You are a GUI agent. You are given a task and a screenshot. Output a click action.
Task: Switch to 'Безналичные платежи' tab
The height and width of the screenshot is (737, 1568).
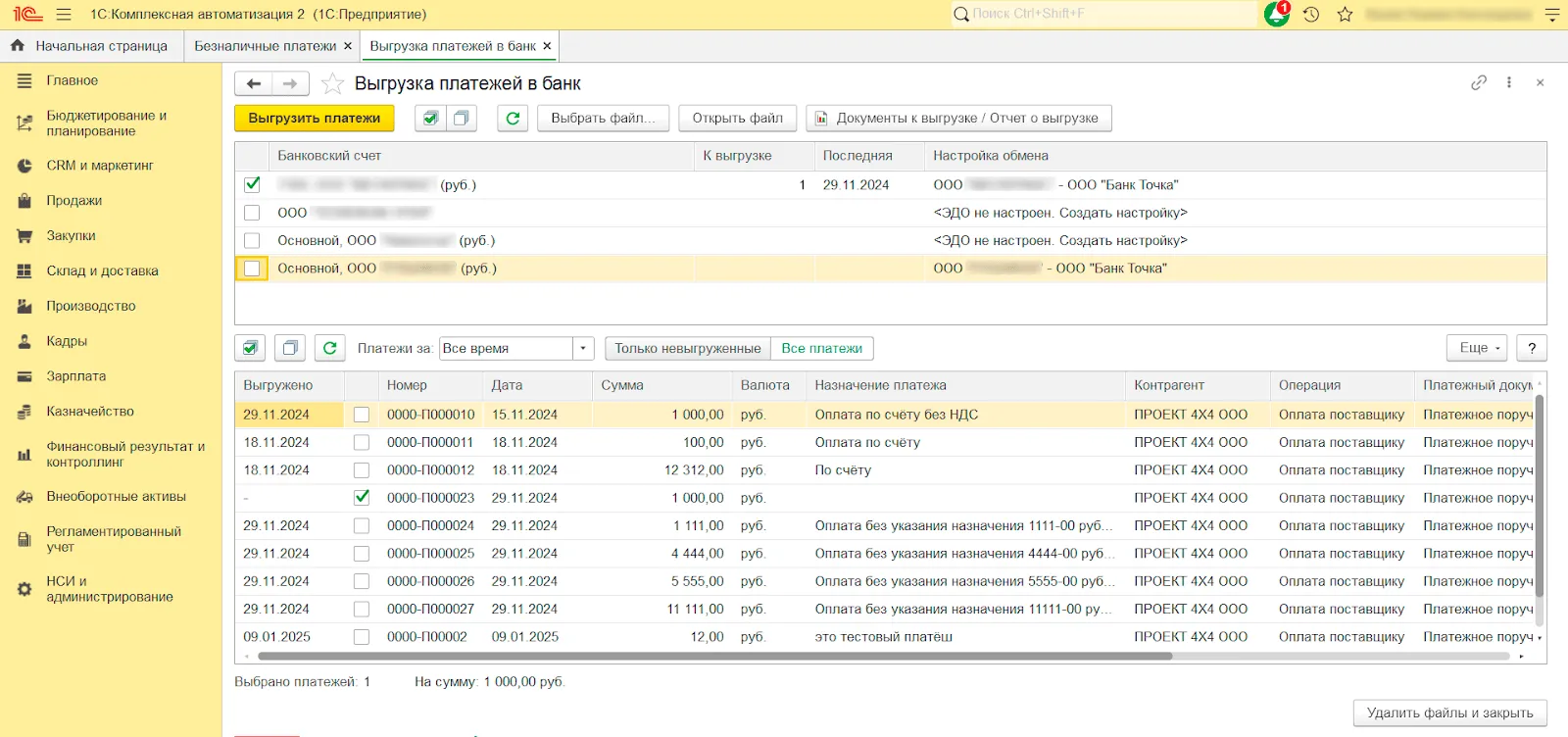(x=265, y=46)
